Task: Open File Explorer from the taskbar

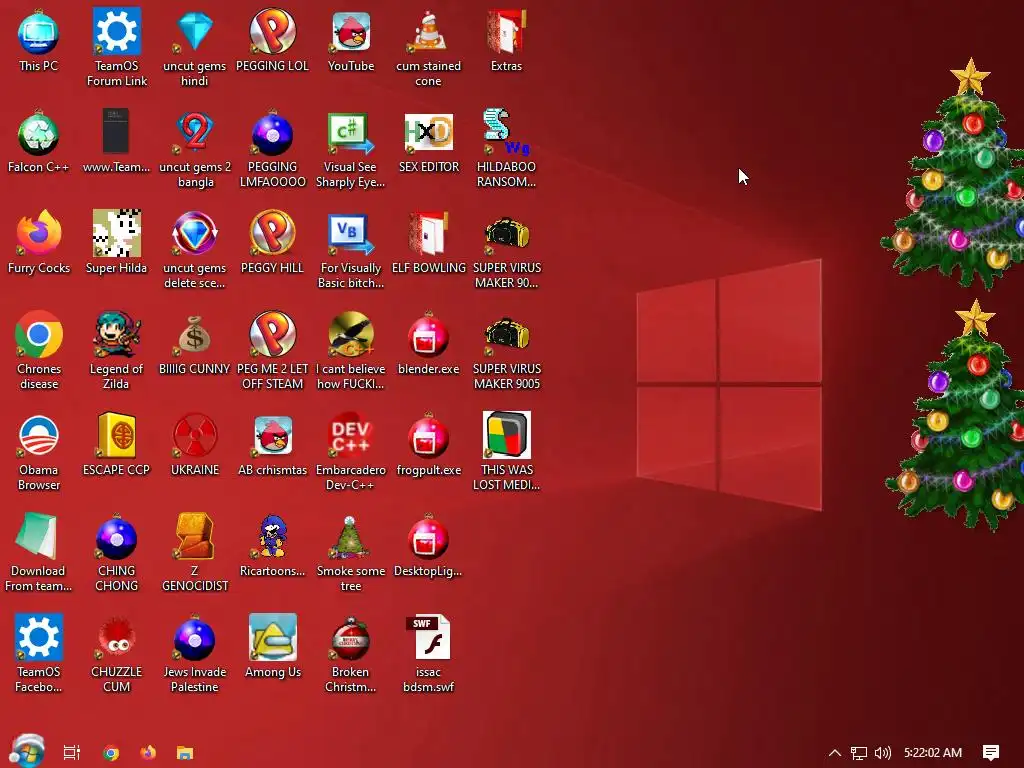Action: [x=185, y=753]
